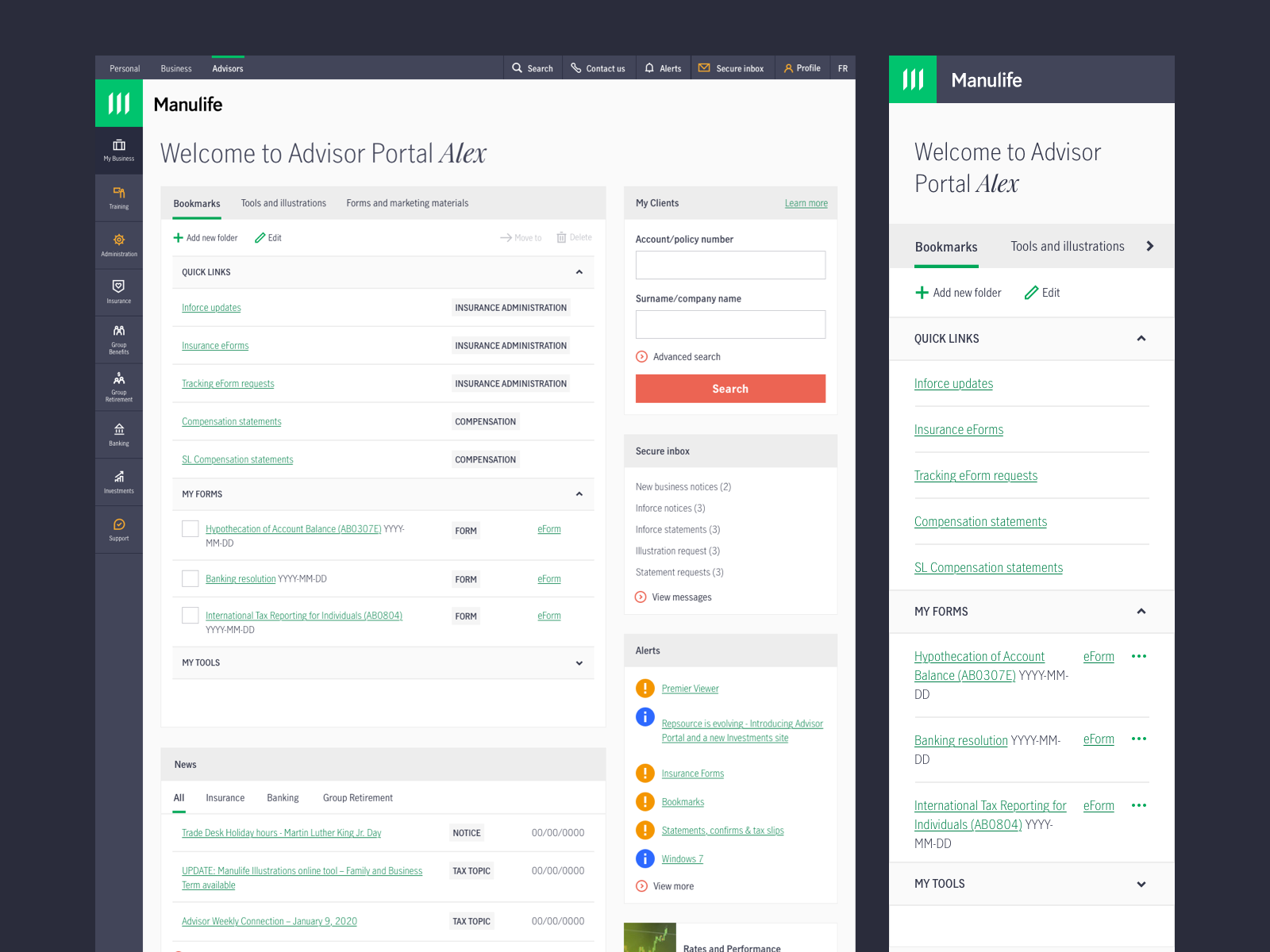This screenshot has height=952, width=1270.
Task: Click the Search button under My Clients
Action: point(729,388)
